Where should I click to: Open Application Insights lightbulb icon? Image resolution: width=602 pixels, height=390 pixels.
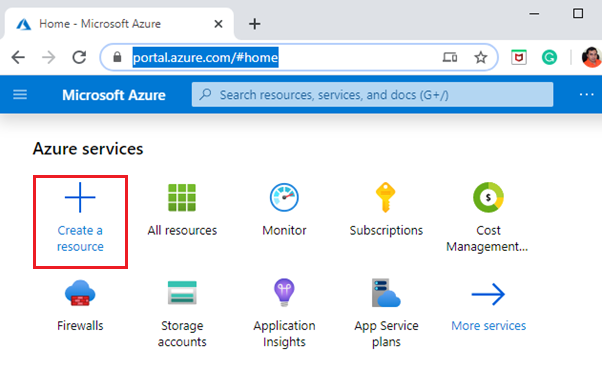(284, 292)
